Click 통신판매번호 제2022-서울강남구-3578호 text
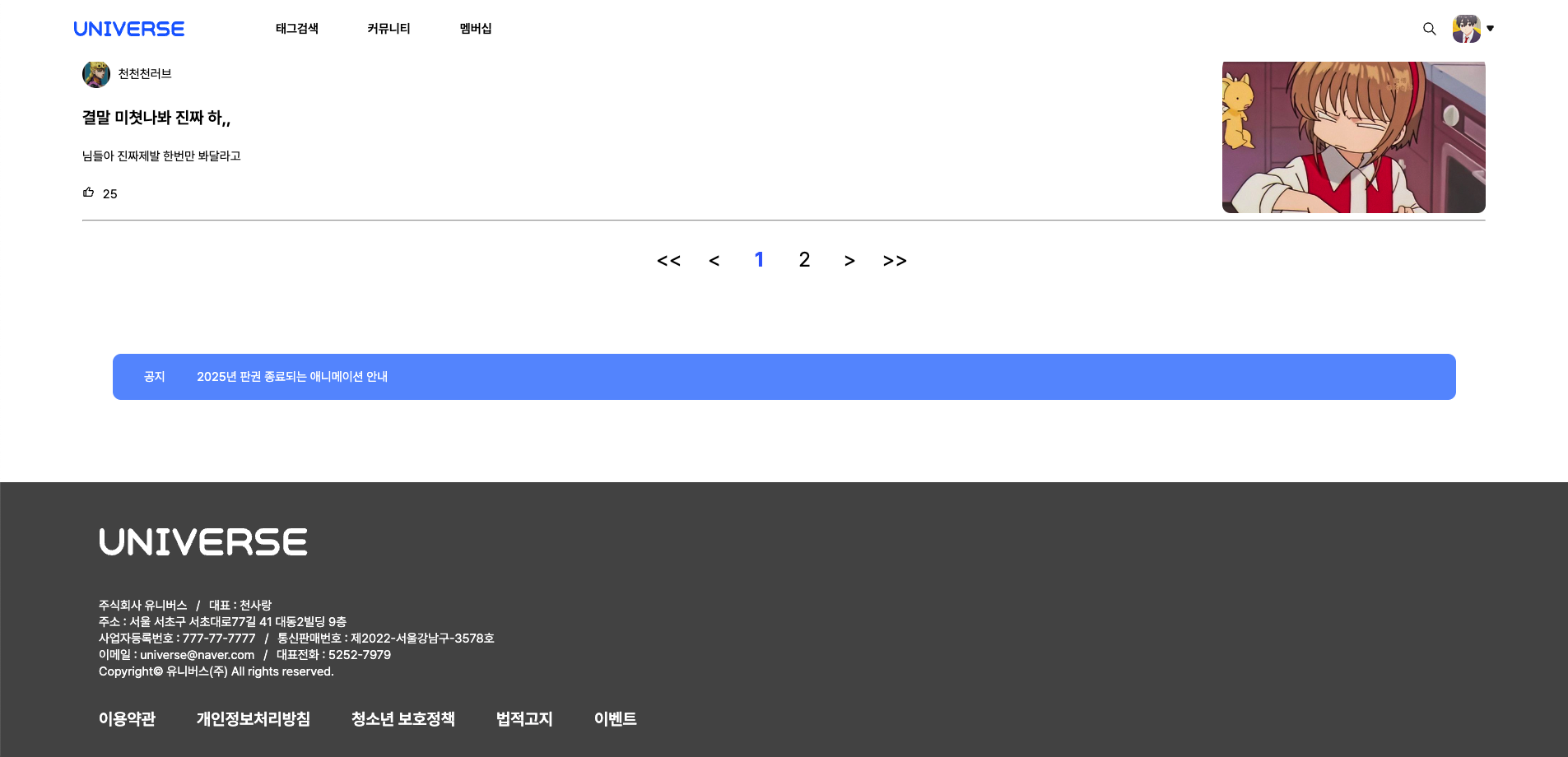1568x757 pixels. point(386,639)
